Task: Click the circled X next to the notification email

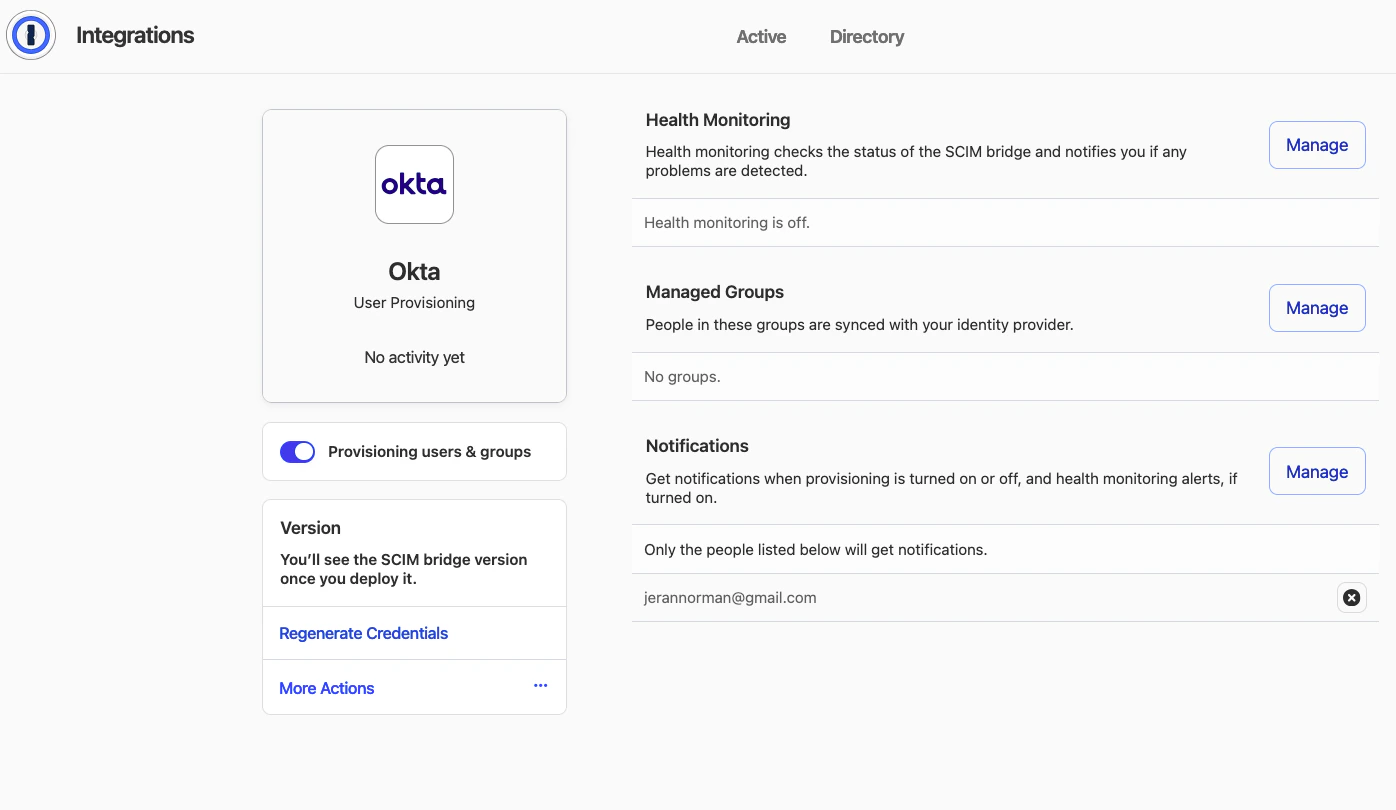Action: 1351,597
